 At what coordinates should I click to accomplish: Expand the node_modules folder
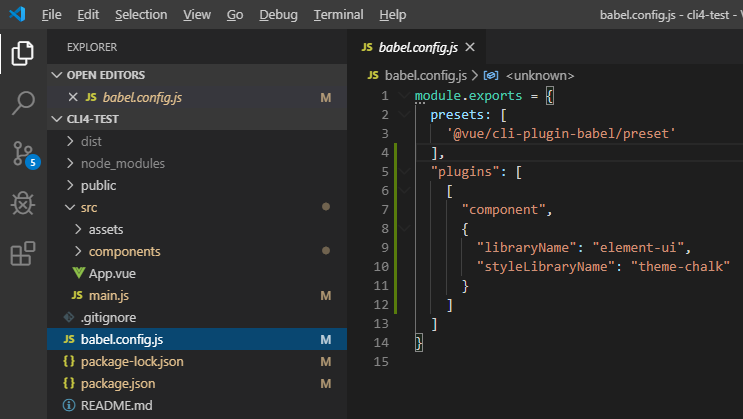[x=70, y=163]
